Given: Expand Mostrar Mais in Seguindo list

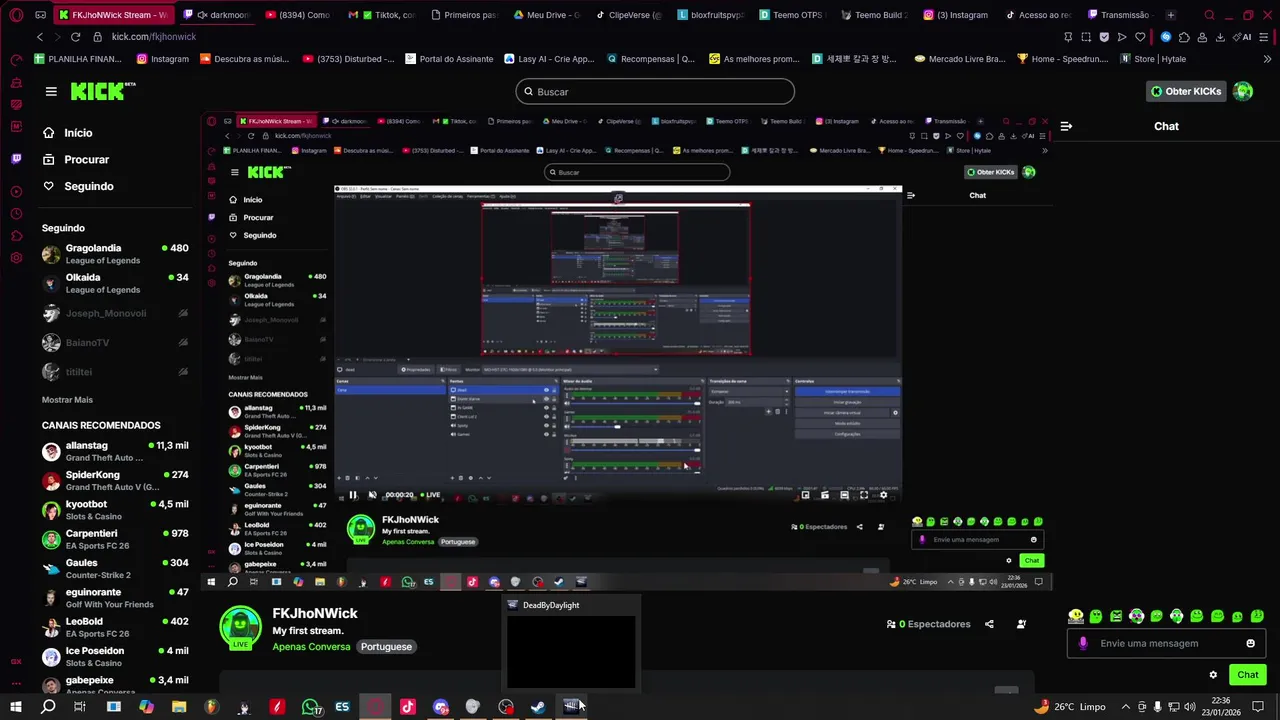Looking at the screenshot, I should (67, 400).
